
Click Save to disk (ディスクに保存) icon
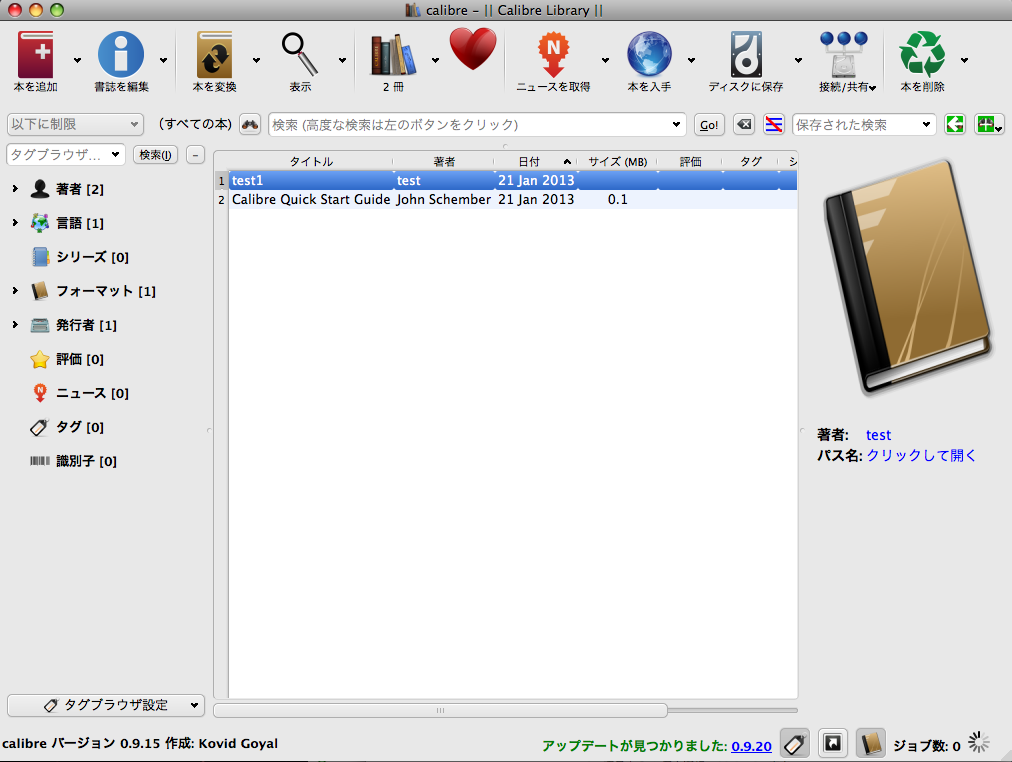tap(746, 55)
